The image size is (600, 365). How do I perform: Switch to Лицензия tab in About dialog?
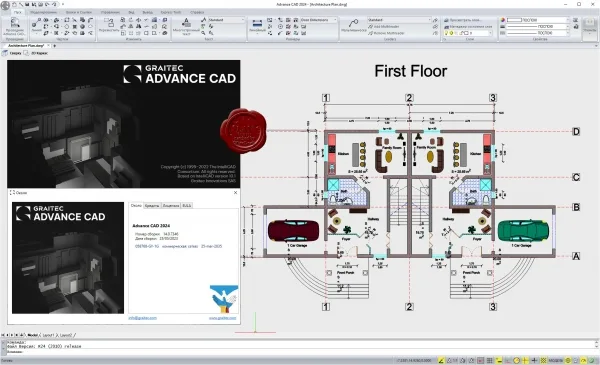[171, 205]
